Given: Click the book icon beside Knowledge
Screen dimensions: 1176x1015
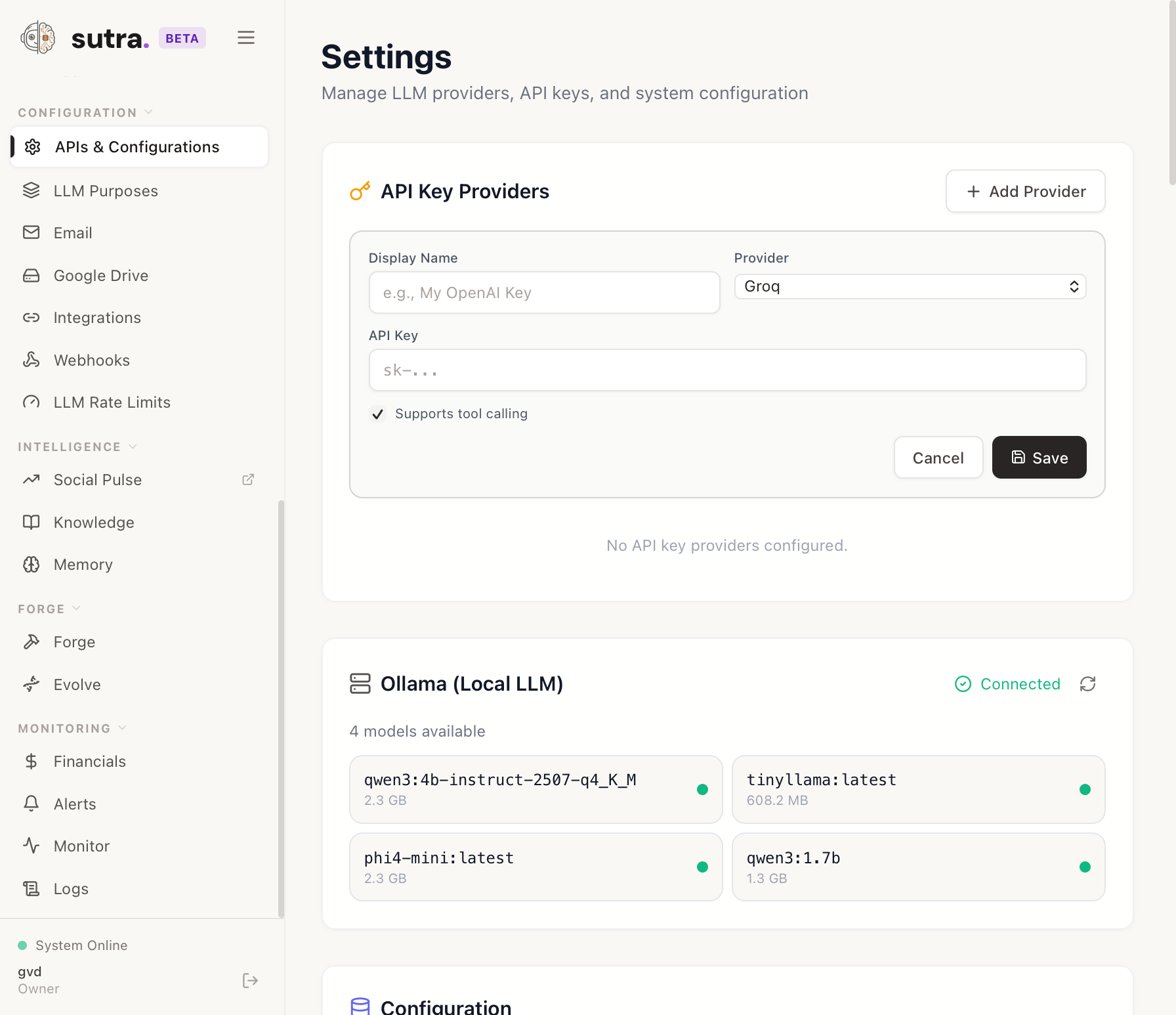Looking at the screenshot, I should click(31, 522).
